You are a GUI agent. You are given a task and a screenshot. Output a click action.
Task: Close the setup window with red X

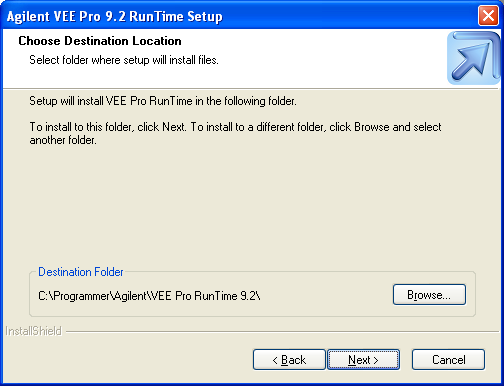[488, 15]
